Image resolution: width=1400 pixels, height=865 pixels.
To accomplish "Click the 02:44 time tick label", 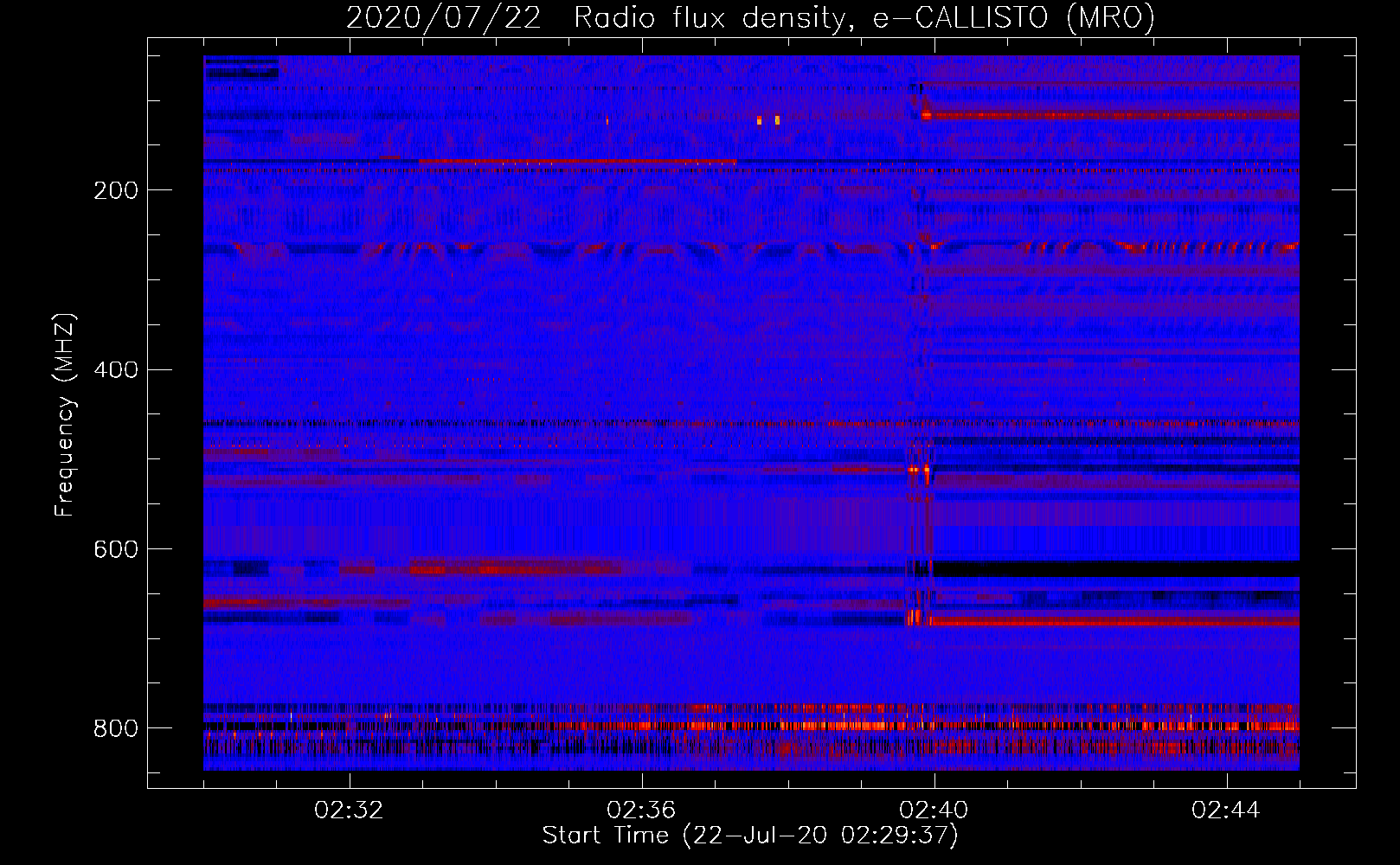I will tap(1226, 811).
